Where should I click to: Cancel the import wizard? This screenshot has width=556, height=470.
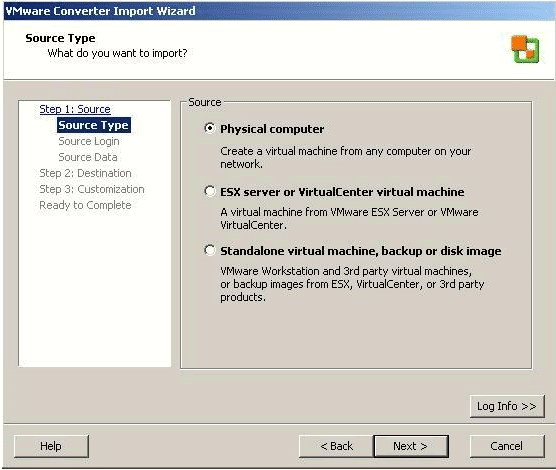pyautogui.click(x=507, y=446)
